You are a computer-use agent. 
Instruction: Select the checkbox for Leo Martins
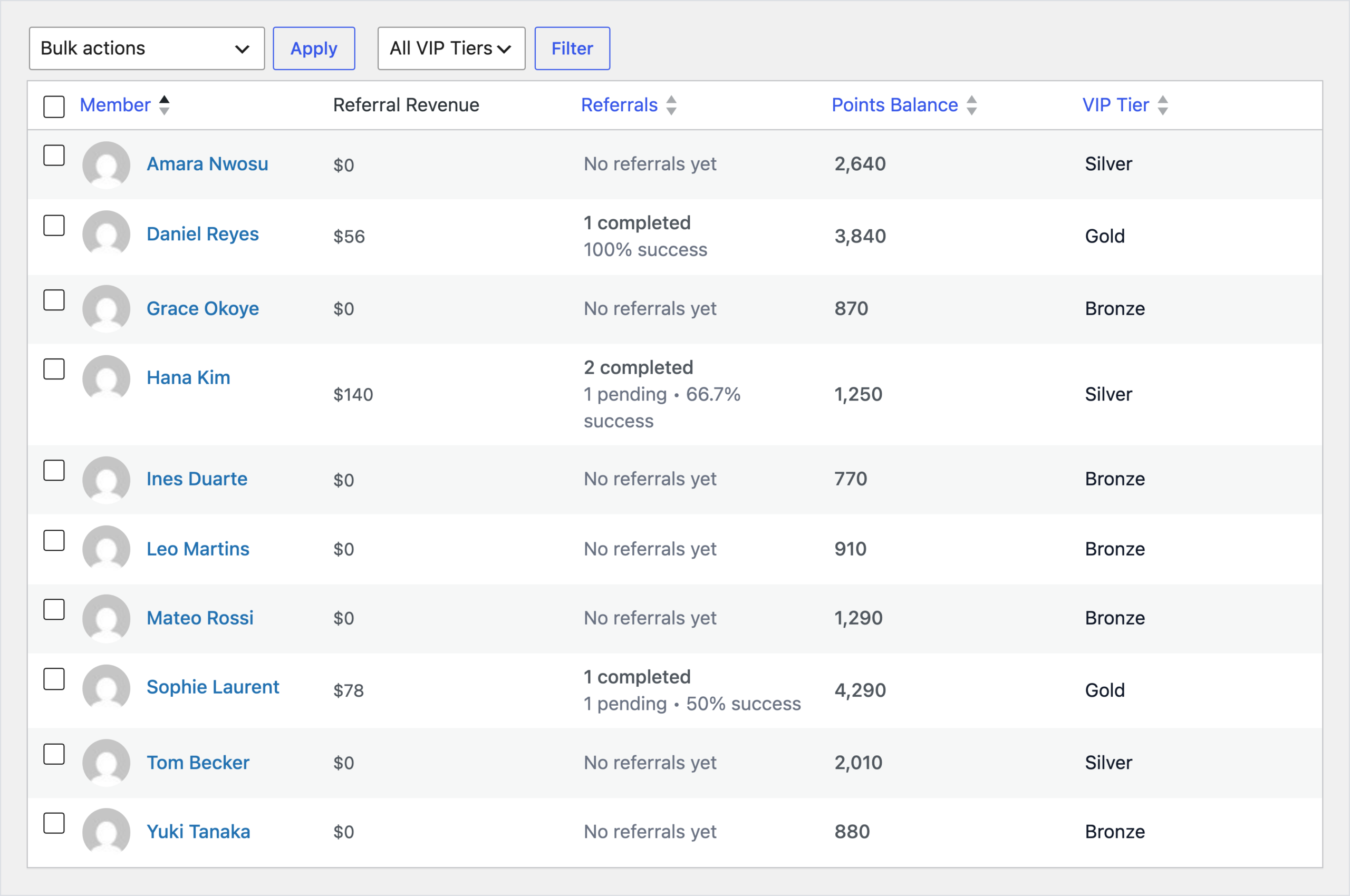tap(54, 541)
